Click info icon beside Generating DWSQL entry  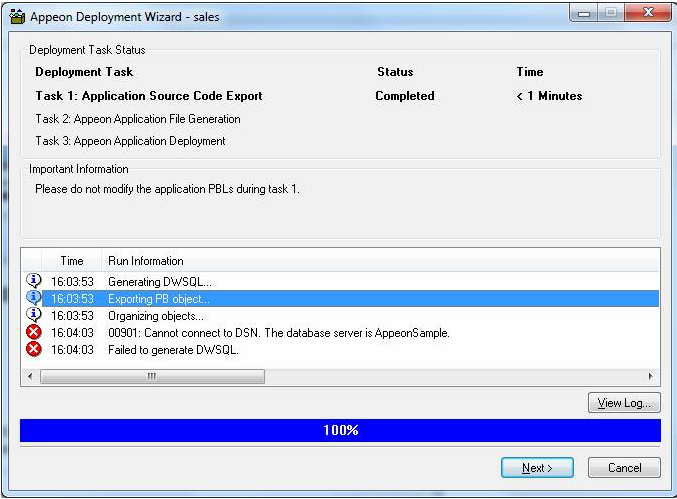34,281
